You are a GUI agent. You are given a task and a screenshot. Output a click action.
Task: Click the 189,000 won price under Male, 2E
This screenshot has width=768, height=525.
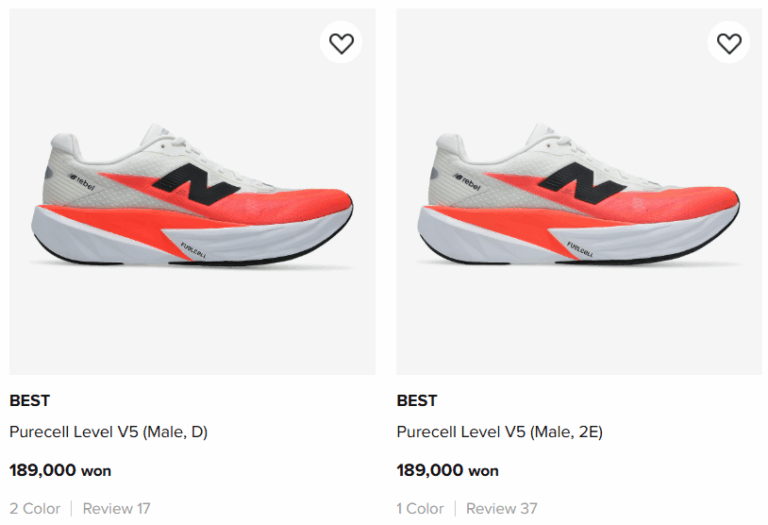click(x=447, y=469)
